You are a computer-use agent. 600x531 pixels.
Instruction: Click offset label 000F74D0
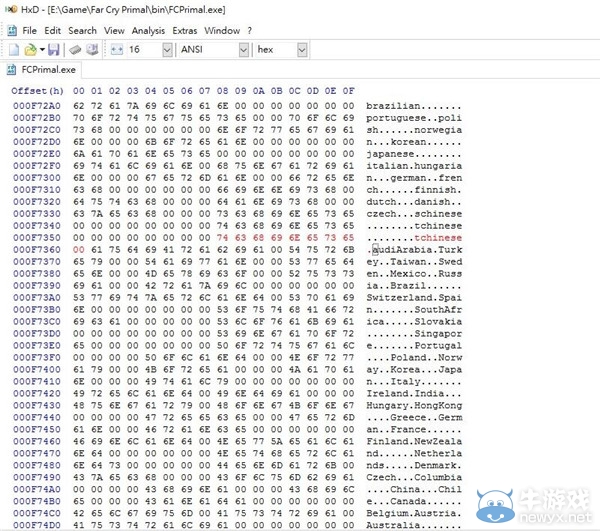point(37,525)
